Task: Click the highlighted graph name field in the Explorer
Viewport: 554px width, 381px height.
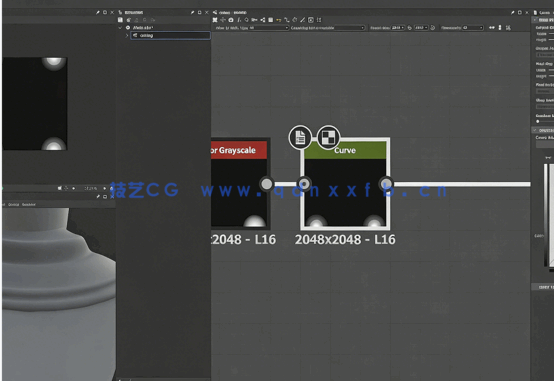Action: (x=170, y=35)
